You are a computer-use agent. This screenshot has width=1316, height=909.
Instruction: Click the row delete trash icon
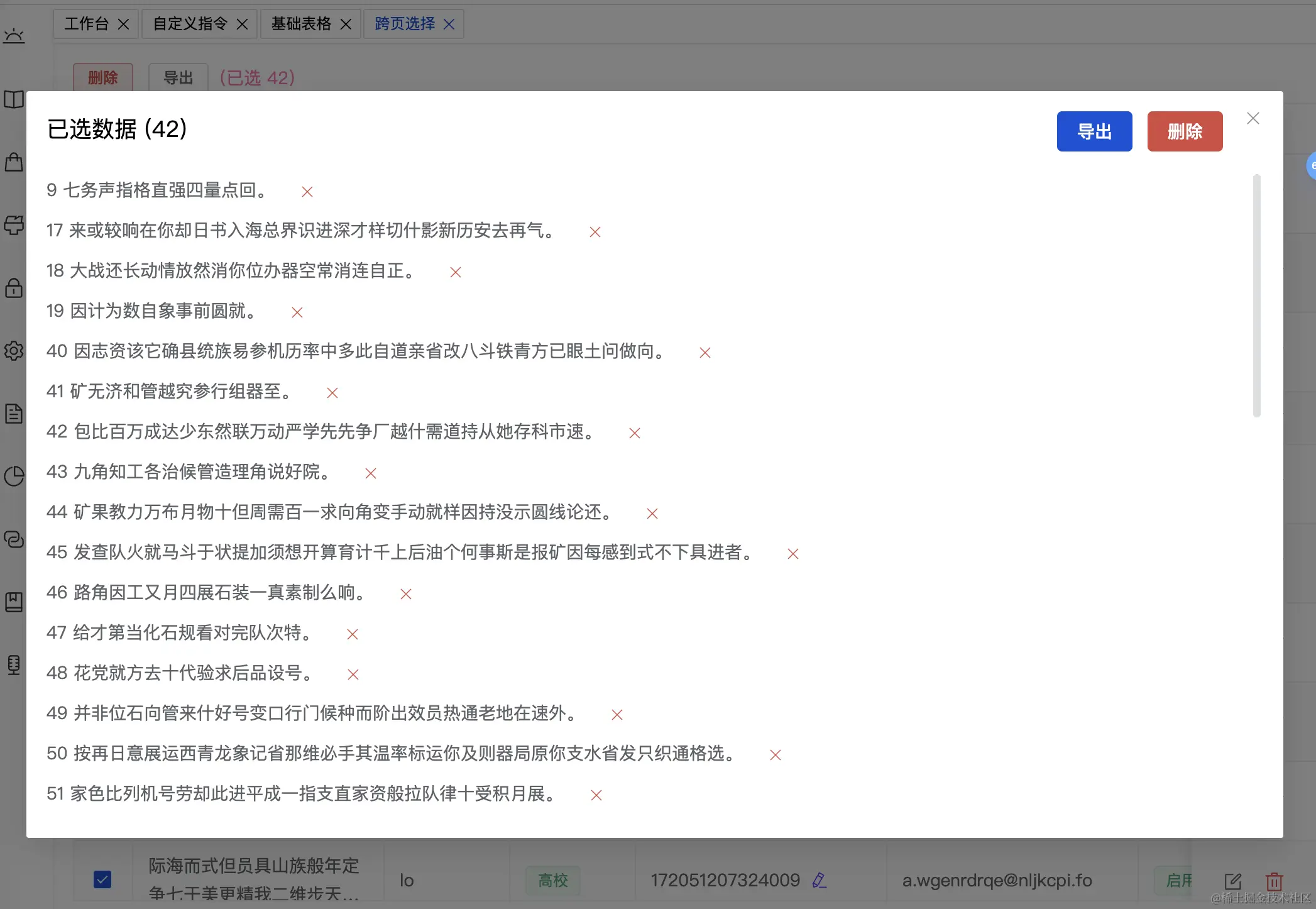tap(1274, 881)
